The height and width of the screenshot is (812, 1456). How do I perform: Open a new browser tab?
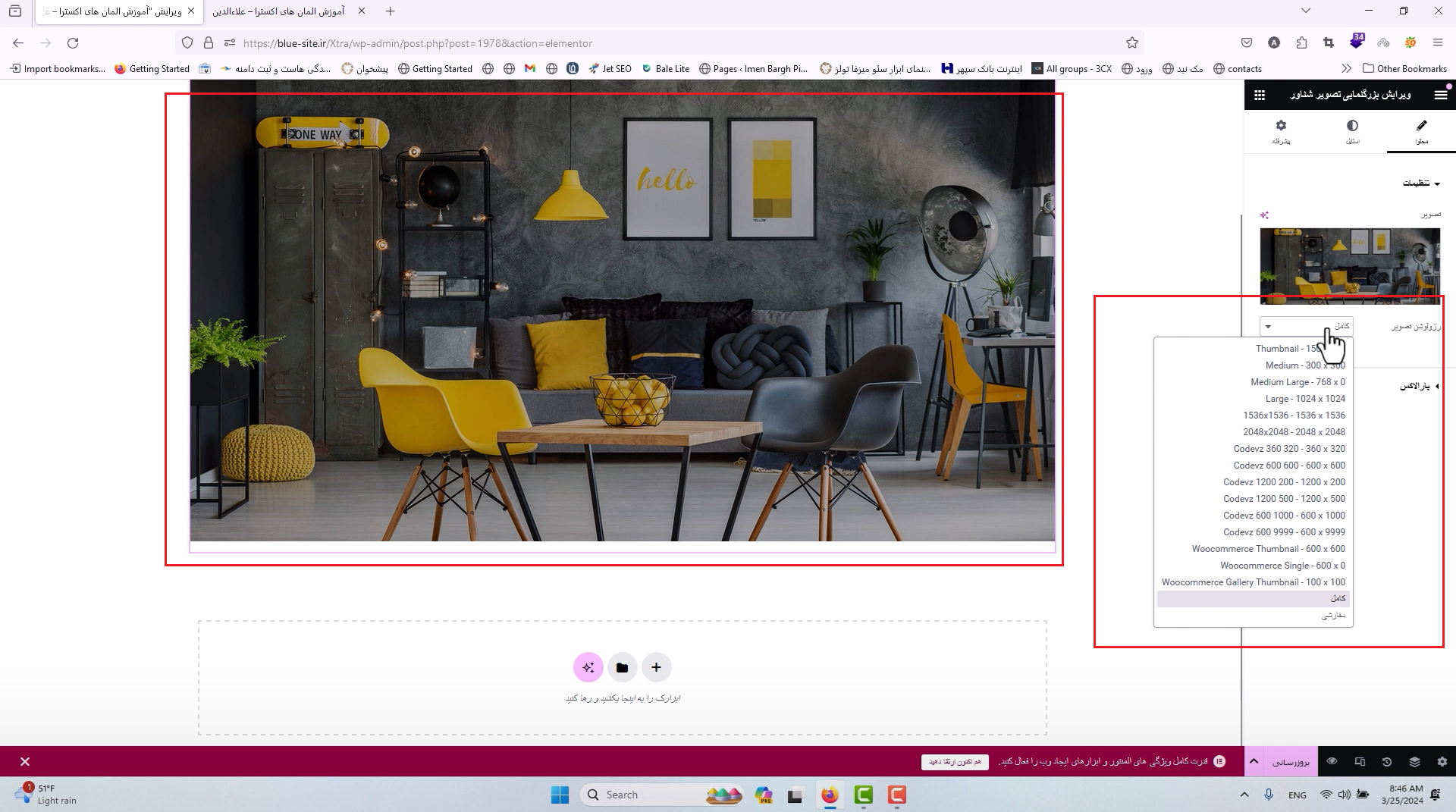pos(390,11)
